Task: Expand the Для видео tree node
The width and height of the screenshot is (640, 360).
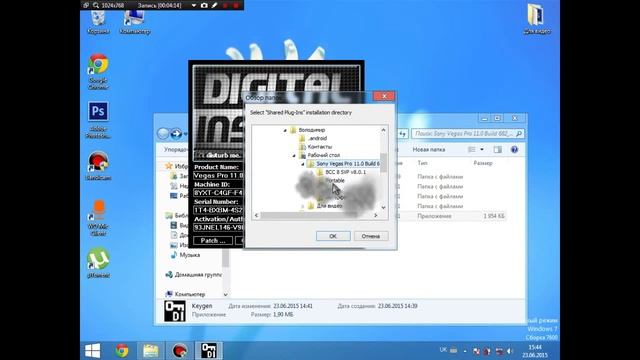Action: (x=302, y=206)
